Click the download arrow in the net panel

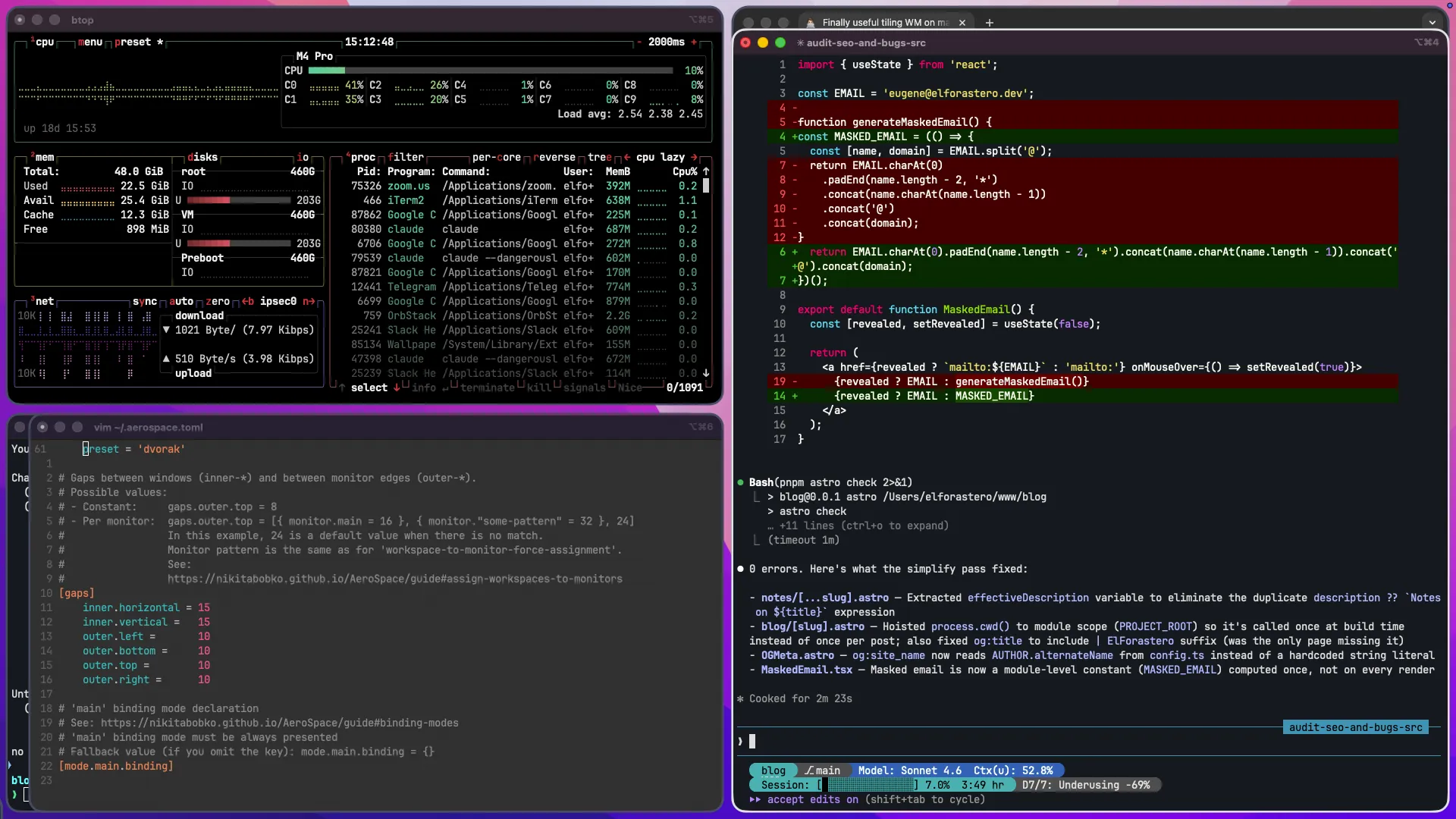(x=168, y=330)
